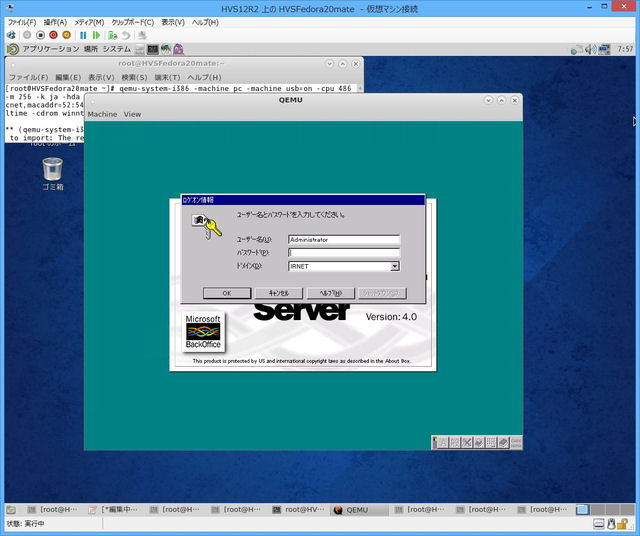This screenshot has width=640, height=536.
Task: Click the padlock icon in Hyper-V status bar
Action: [x=622, y=524]
